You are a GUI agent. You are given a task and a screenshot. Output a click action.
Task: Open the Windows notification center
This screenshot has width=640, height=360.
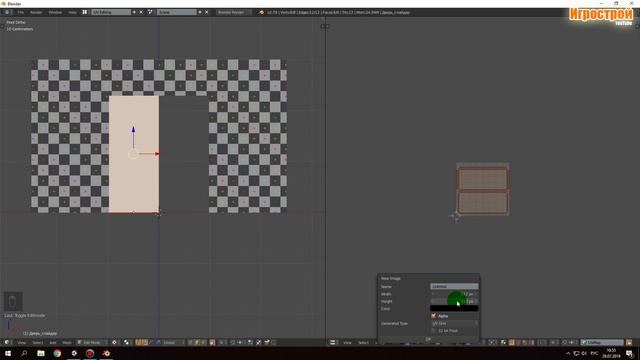[x=629, y=353]
